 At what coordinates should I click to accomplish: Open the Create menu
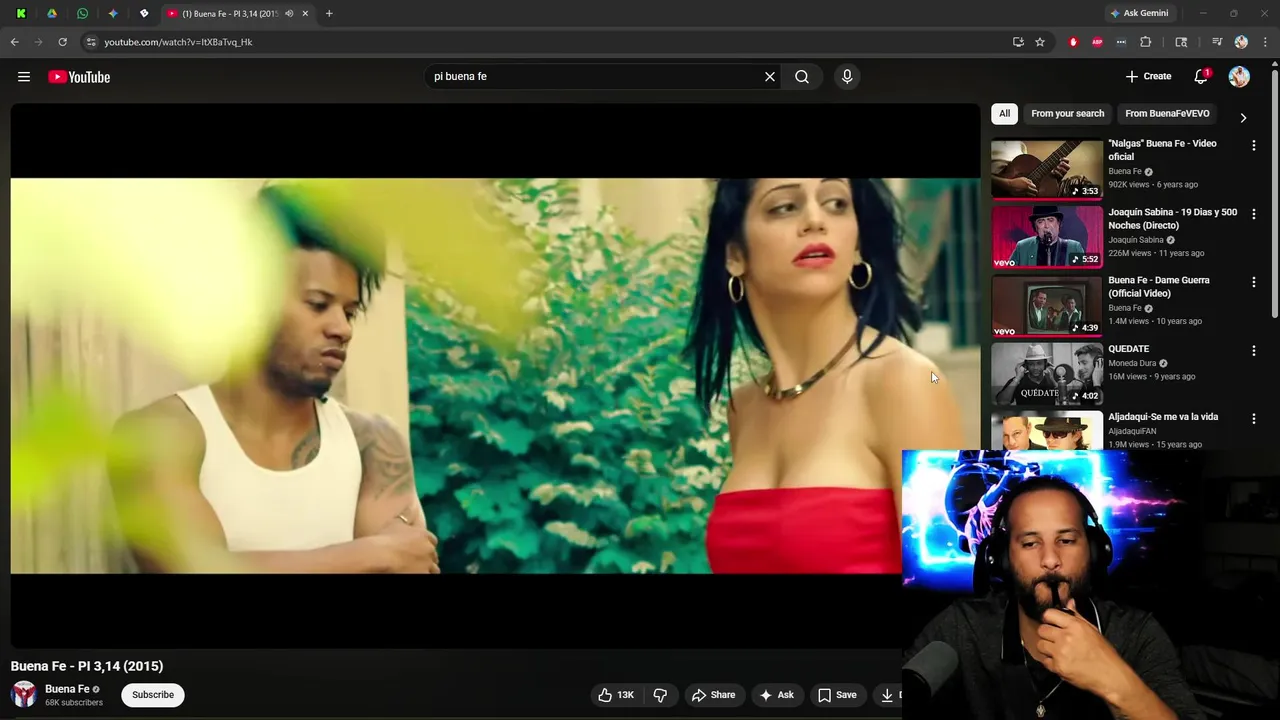pyautogui.click(x=1148, y=77)
